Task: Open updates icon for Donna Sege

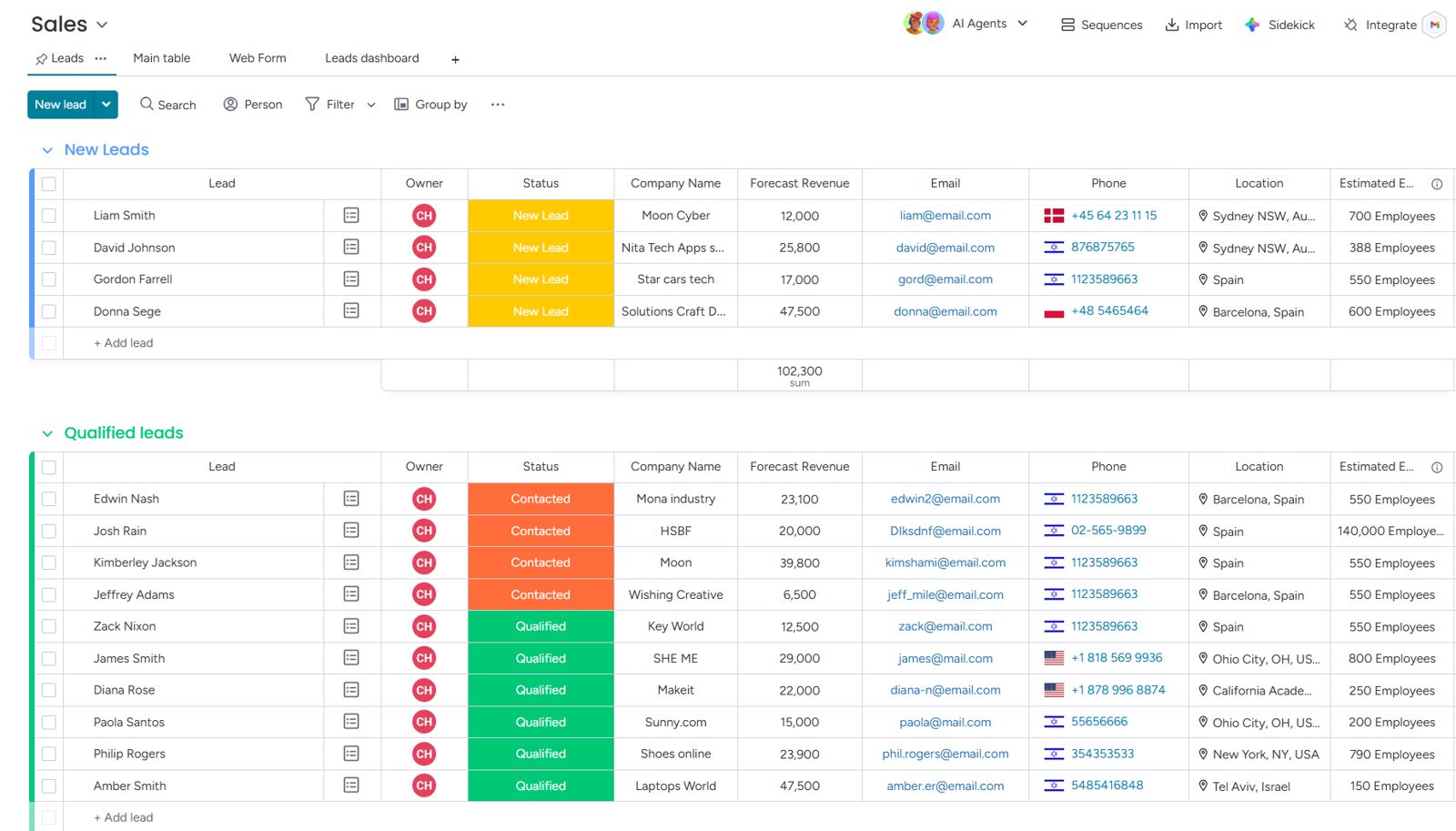Action: click(351, 311)
